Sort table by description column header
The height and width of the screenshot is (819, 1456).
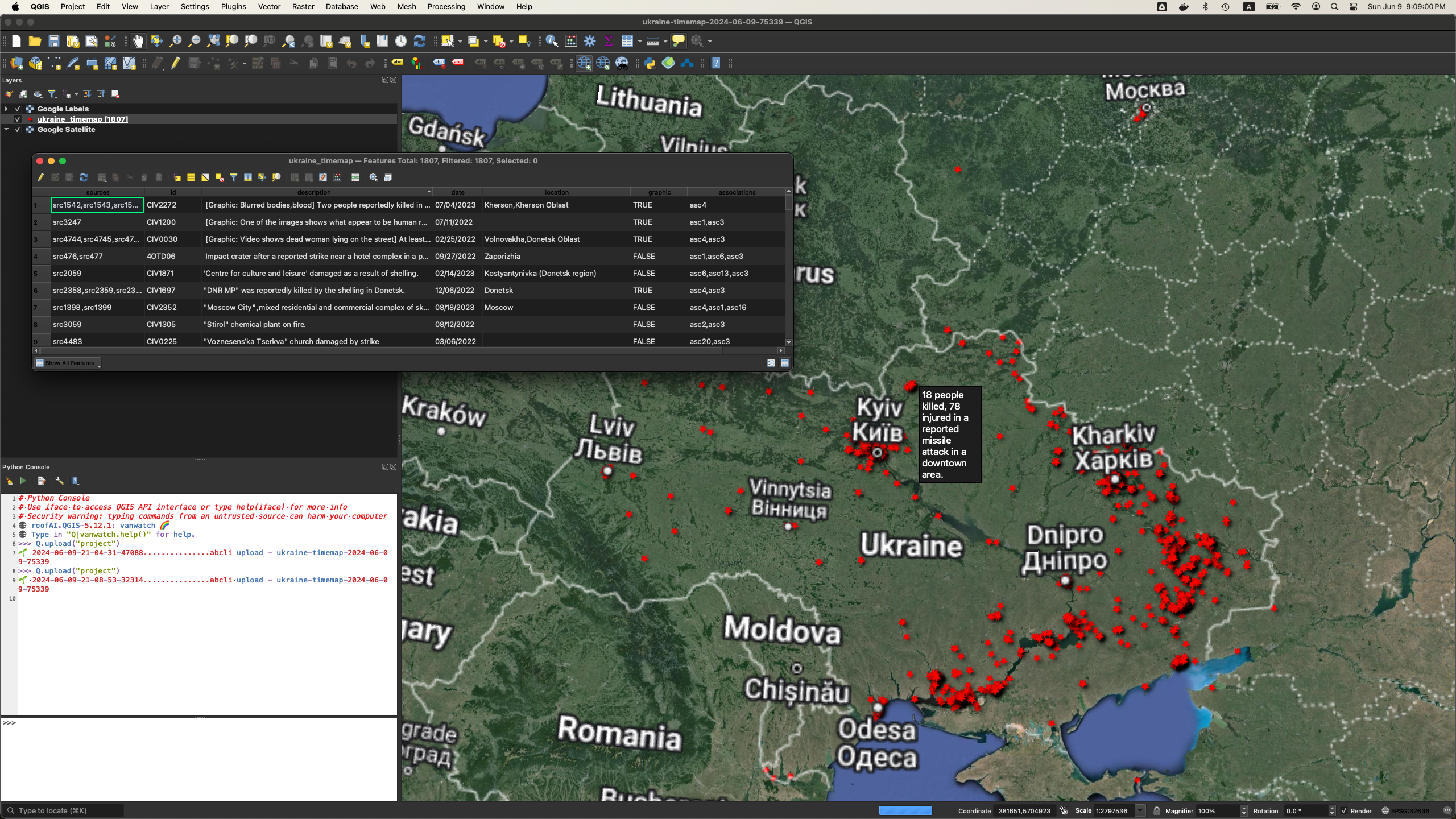[314, 192]
